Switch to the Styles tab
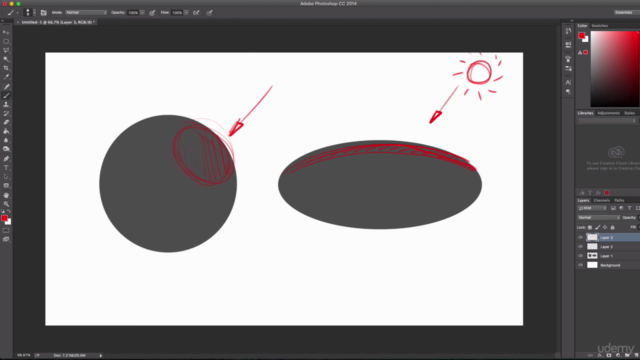The image size is (640, 360). tap(629, 113)
